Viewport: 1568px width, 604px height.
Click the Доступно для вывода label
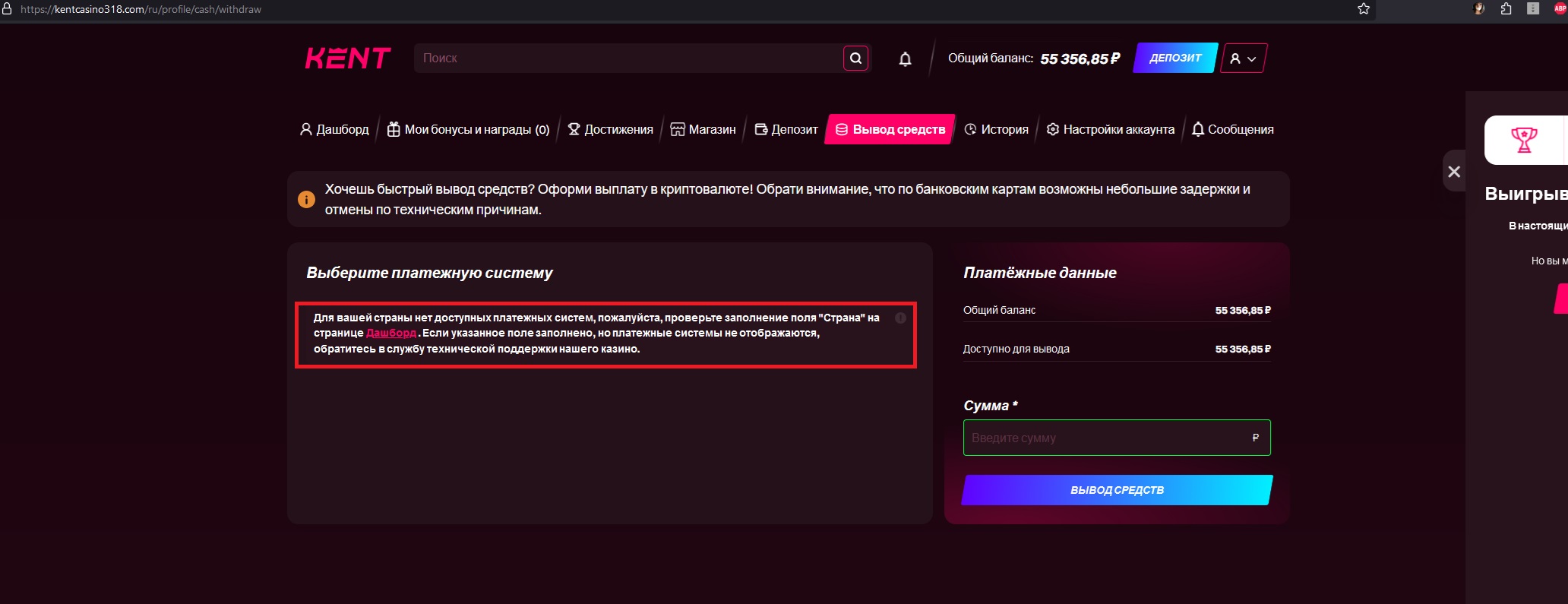pyautogui.click(x=1016, y=349)
